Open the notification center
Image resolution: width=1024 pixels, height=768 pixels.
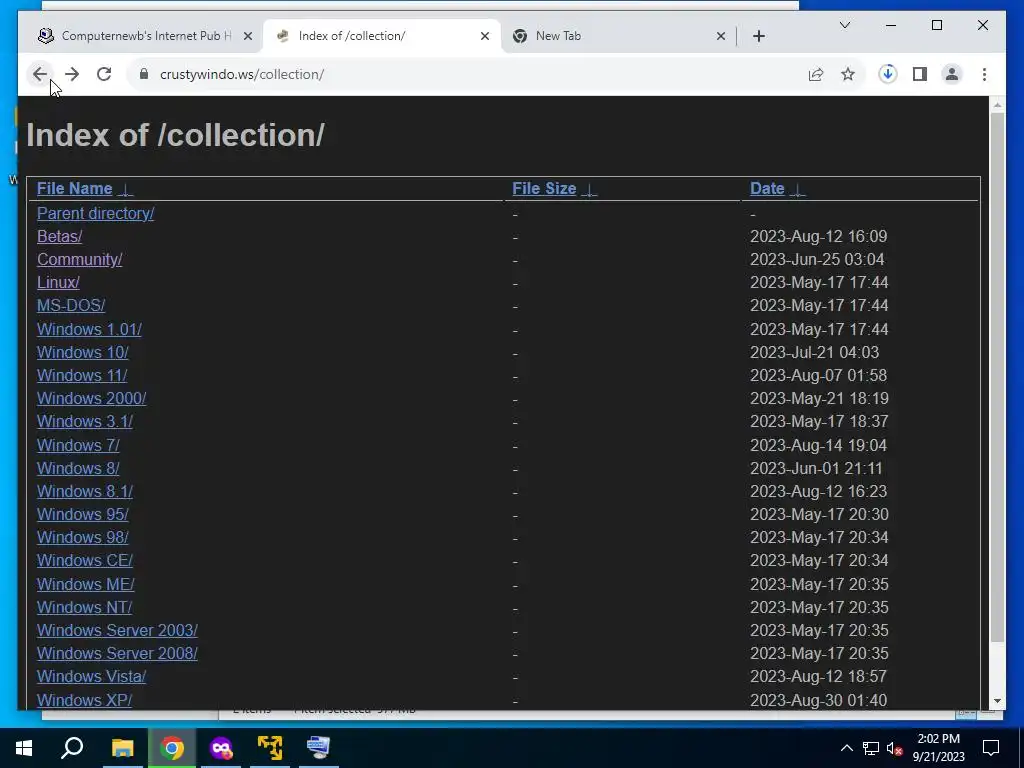(x=991, y=748)
